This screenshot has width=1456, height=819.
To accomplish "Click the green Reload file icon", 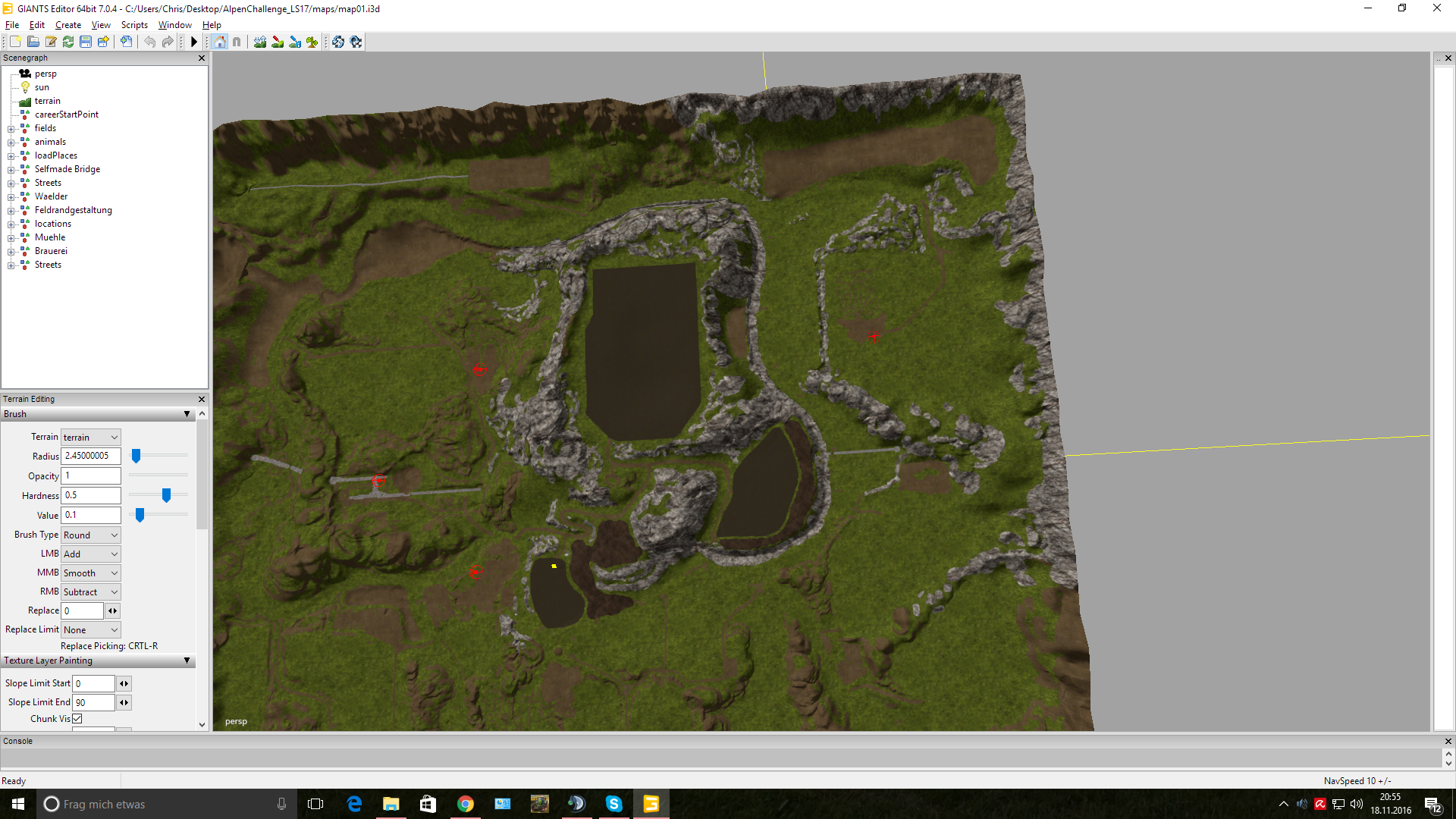I will pos(68,42).
